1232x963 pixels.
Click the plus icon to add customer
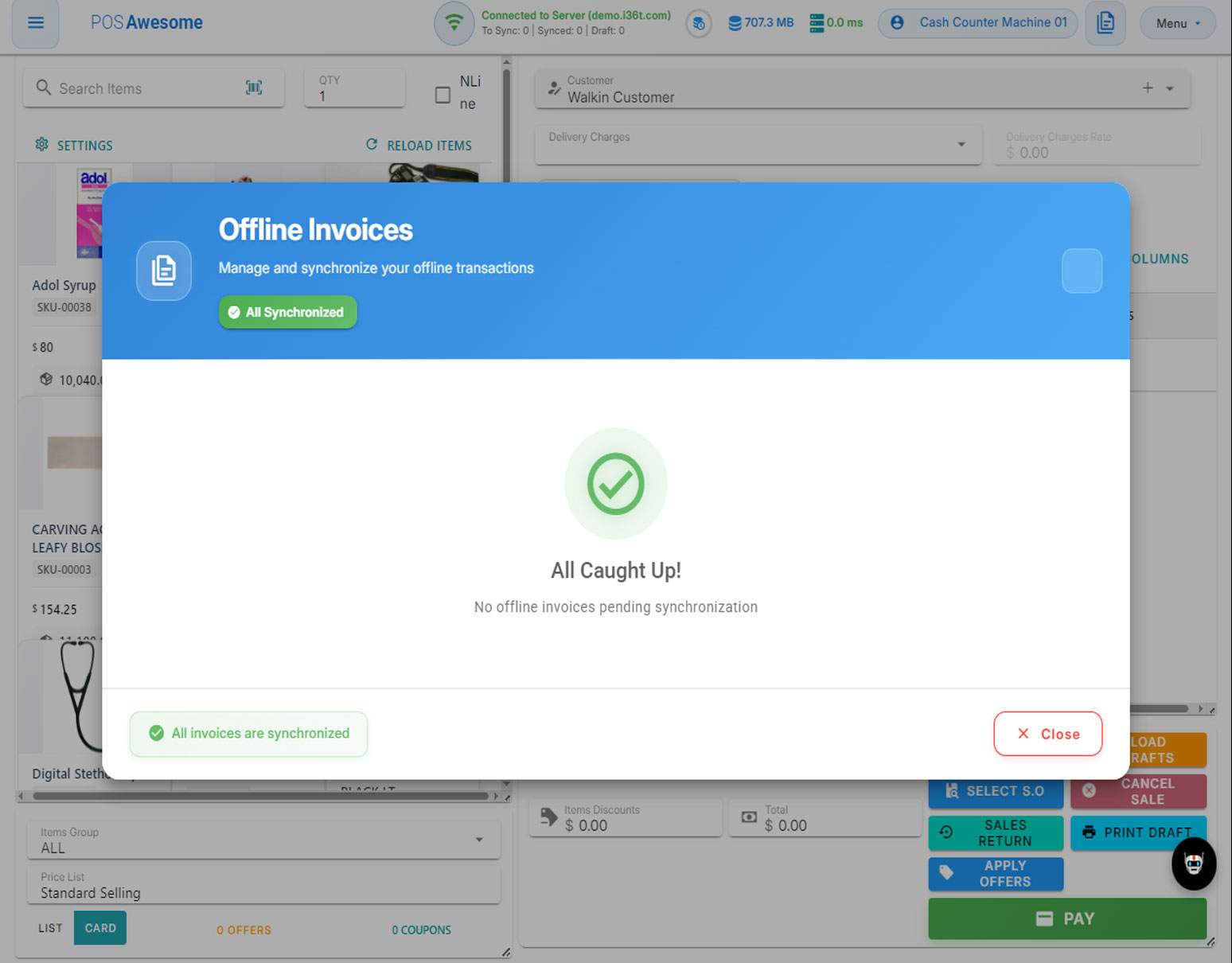click(1147, 88)
